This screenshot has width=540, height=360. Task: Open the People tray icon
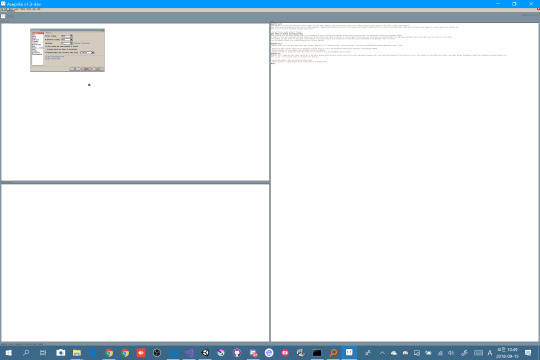tap(368, 353)
